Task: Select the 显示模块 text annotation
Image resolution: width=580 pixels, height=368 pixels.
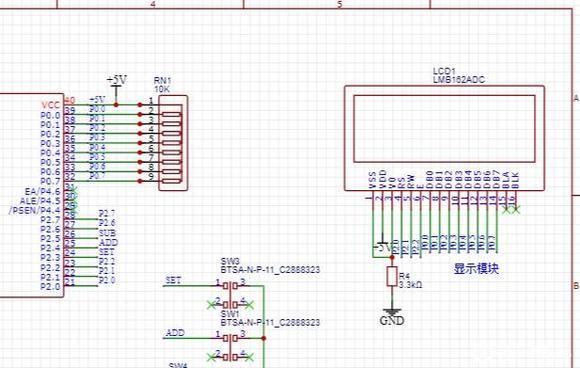Action: pyautogui.click(x=476, y=269)
